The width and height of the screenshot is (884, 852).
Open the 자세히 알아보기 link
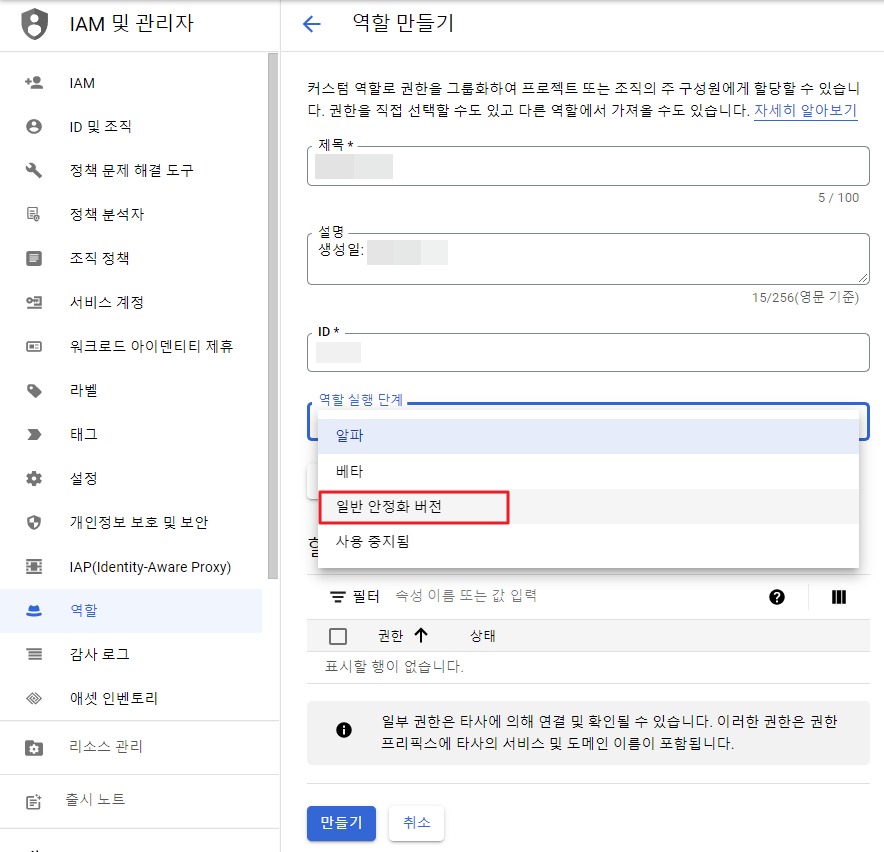pyautogui.click(x=805, y=111)
